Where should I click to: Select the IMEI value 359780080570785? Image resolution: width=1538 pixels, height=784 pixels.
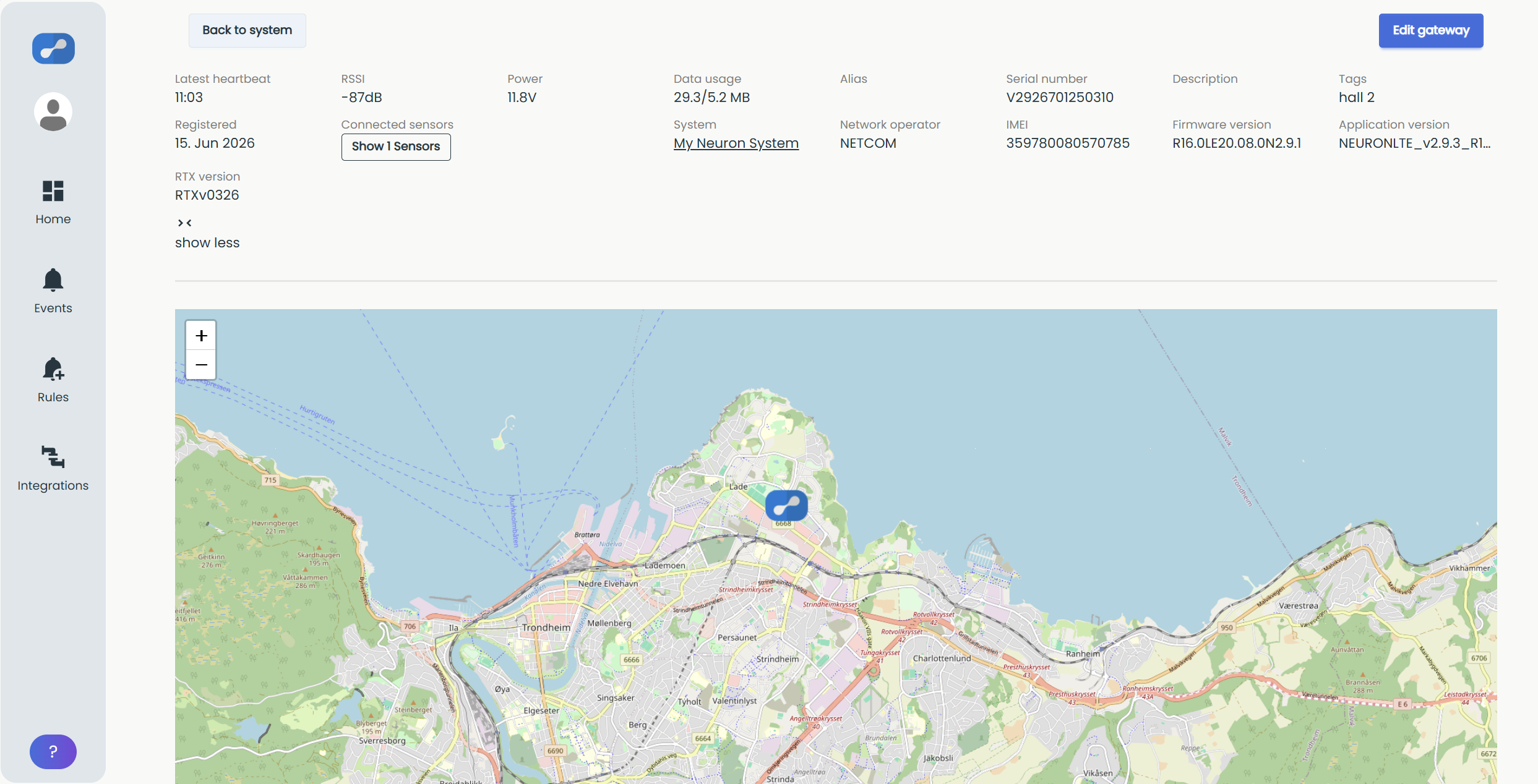[1068, 143]
